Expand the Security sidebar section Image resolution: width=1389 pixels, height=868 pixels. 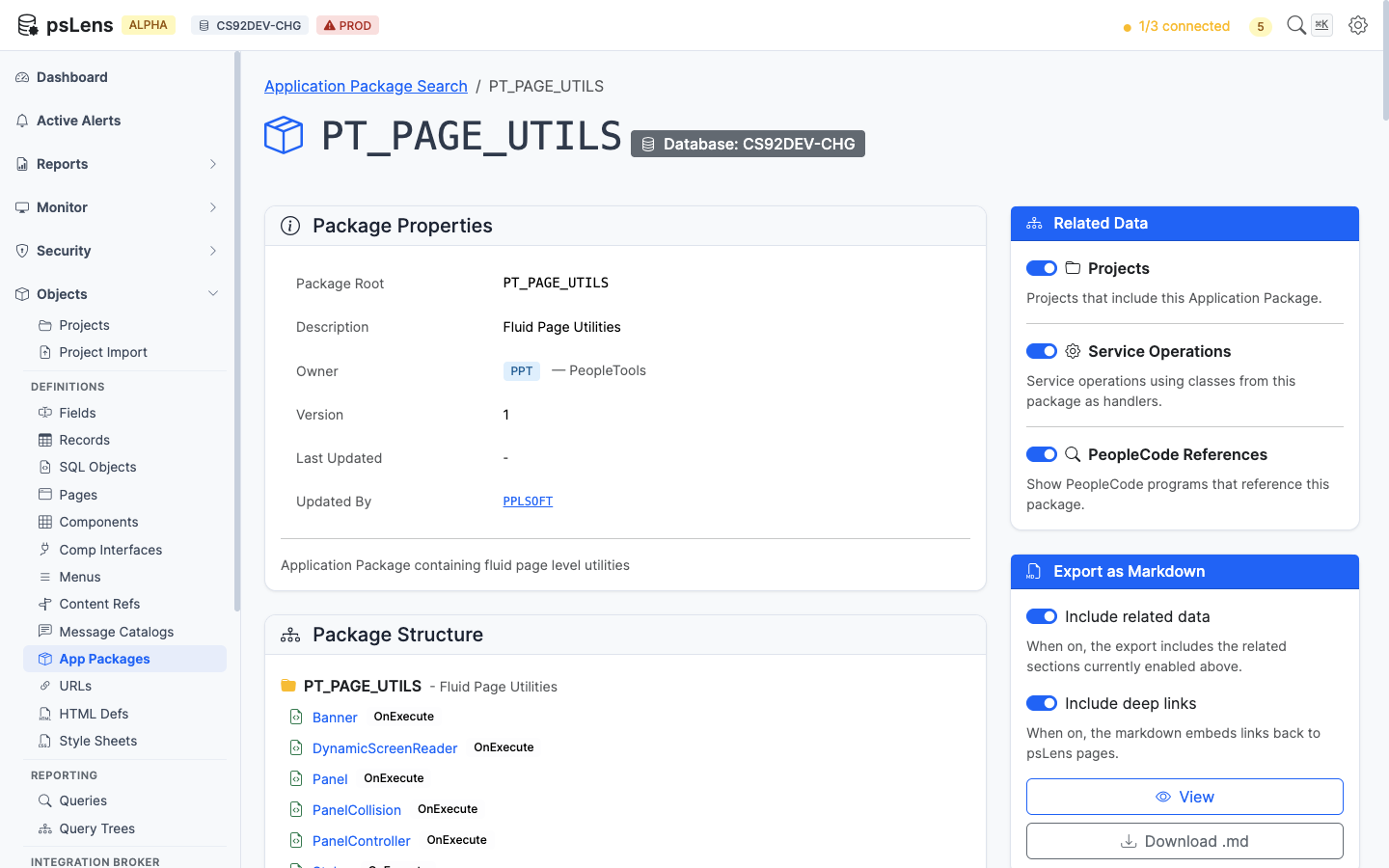point(213,251)
